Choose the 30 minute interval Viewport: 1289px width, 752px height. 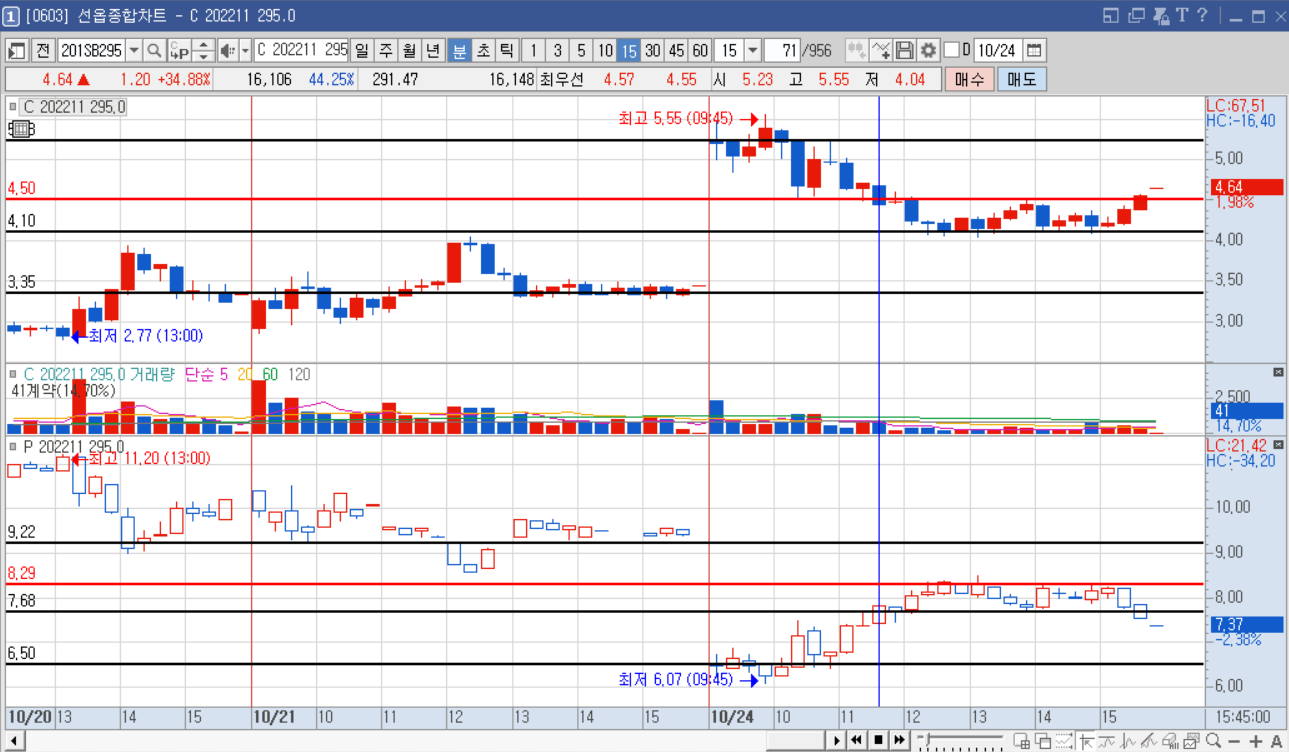click(x=652, y=50)
